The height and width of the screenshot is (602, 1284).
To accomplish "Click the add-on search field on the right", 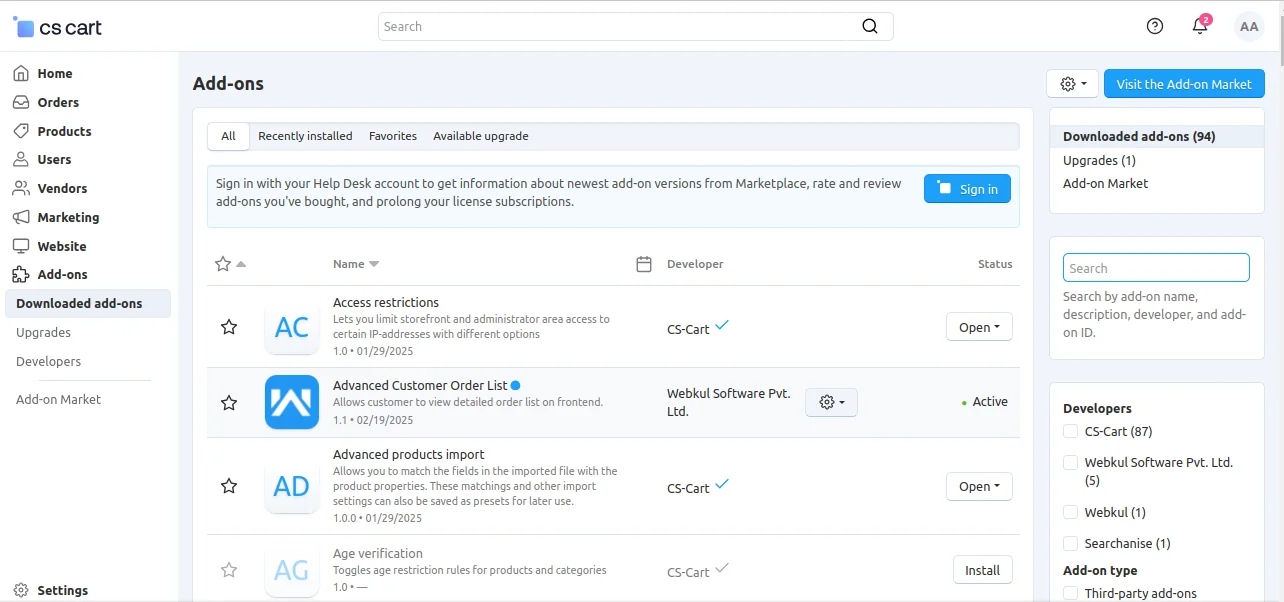I will tap(1155, 267).
